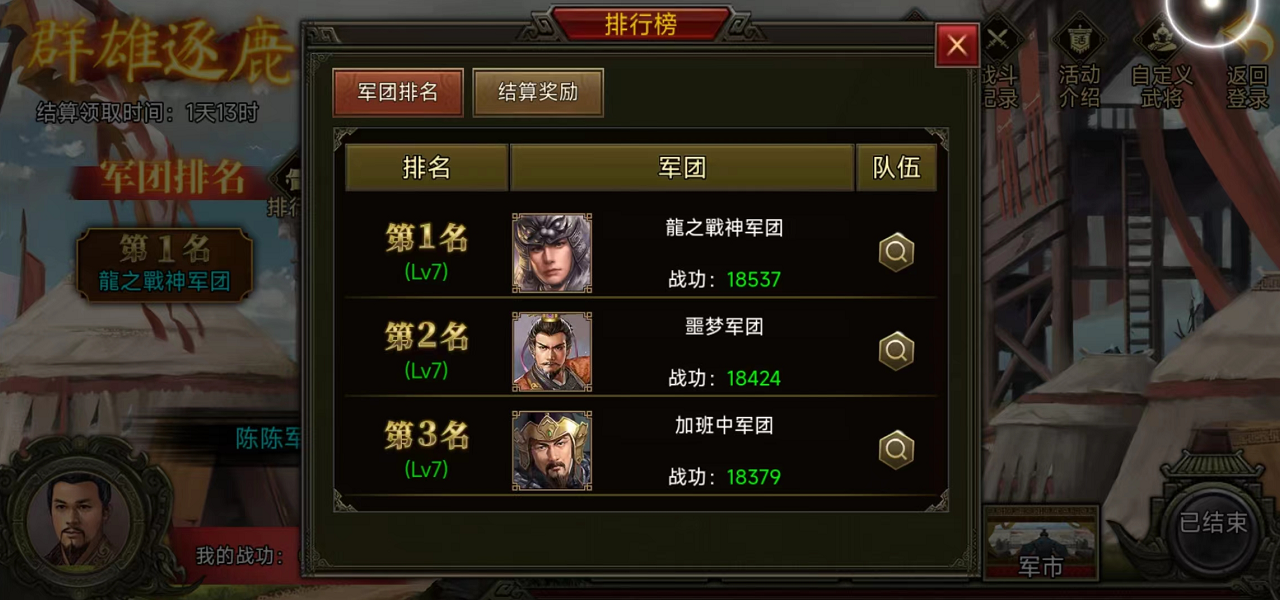Tap the 已结束 round button
The width and height of the screenshot is (1280, 600).
(x=1213, y=524)
